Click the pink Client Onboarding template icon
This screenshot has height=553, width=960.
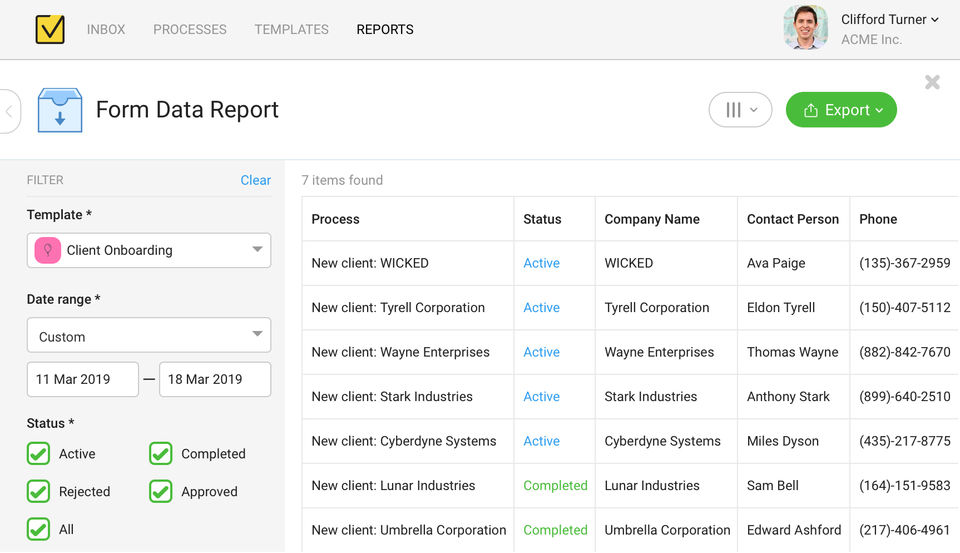point(47,250)
